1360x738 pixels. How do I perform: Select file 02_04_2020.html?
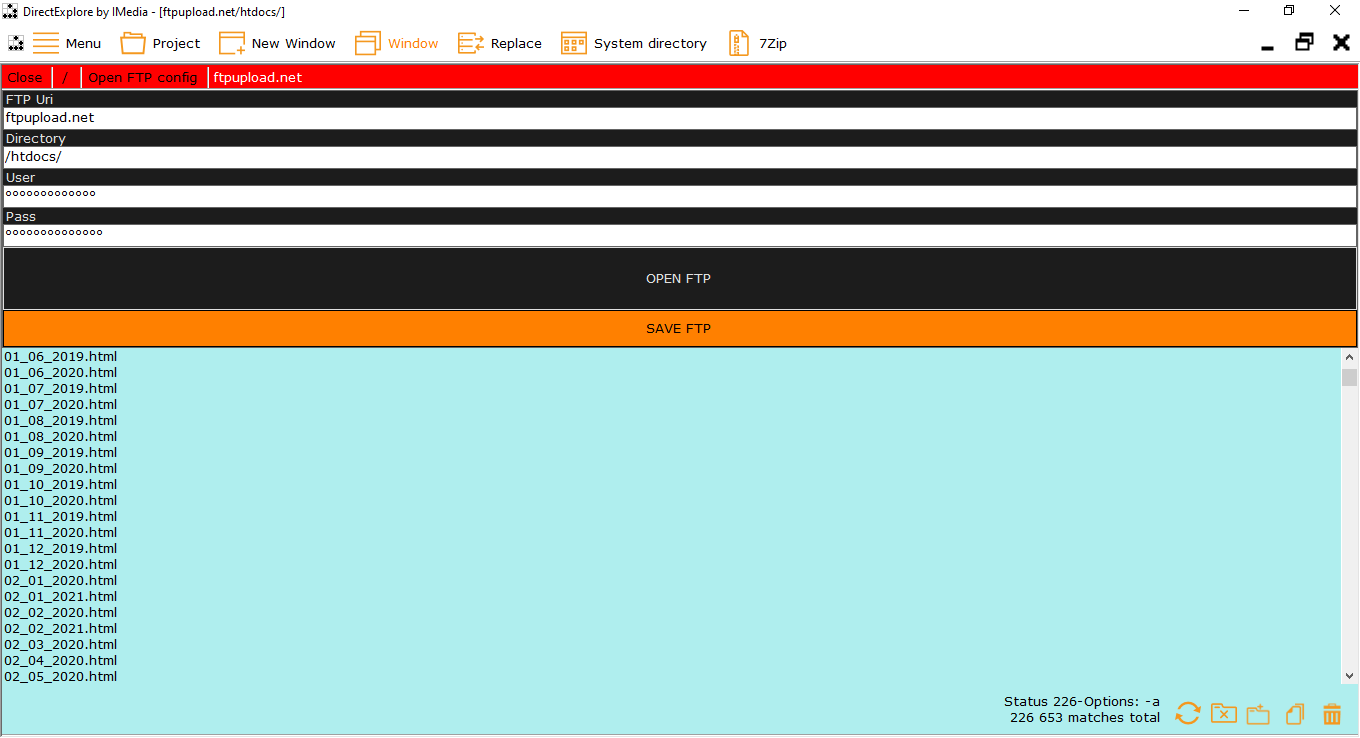click(61, 661)
